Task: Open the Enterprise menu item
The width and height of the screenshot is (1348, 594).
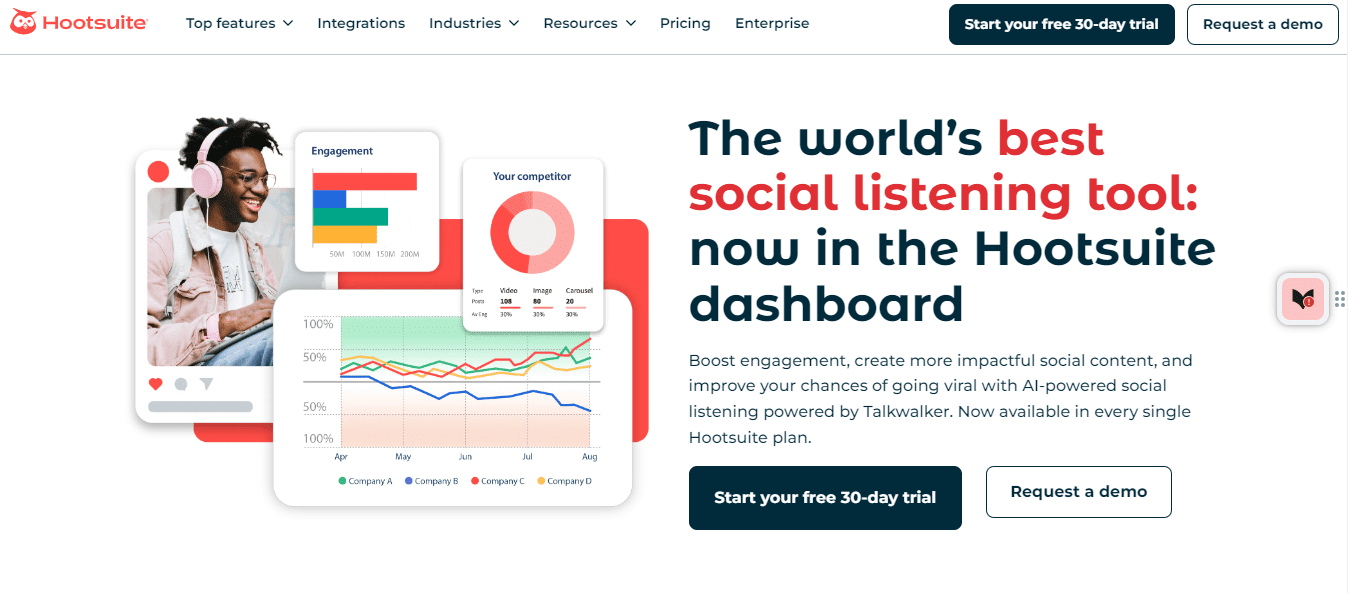Action: [x=772, y=23]
